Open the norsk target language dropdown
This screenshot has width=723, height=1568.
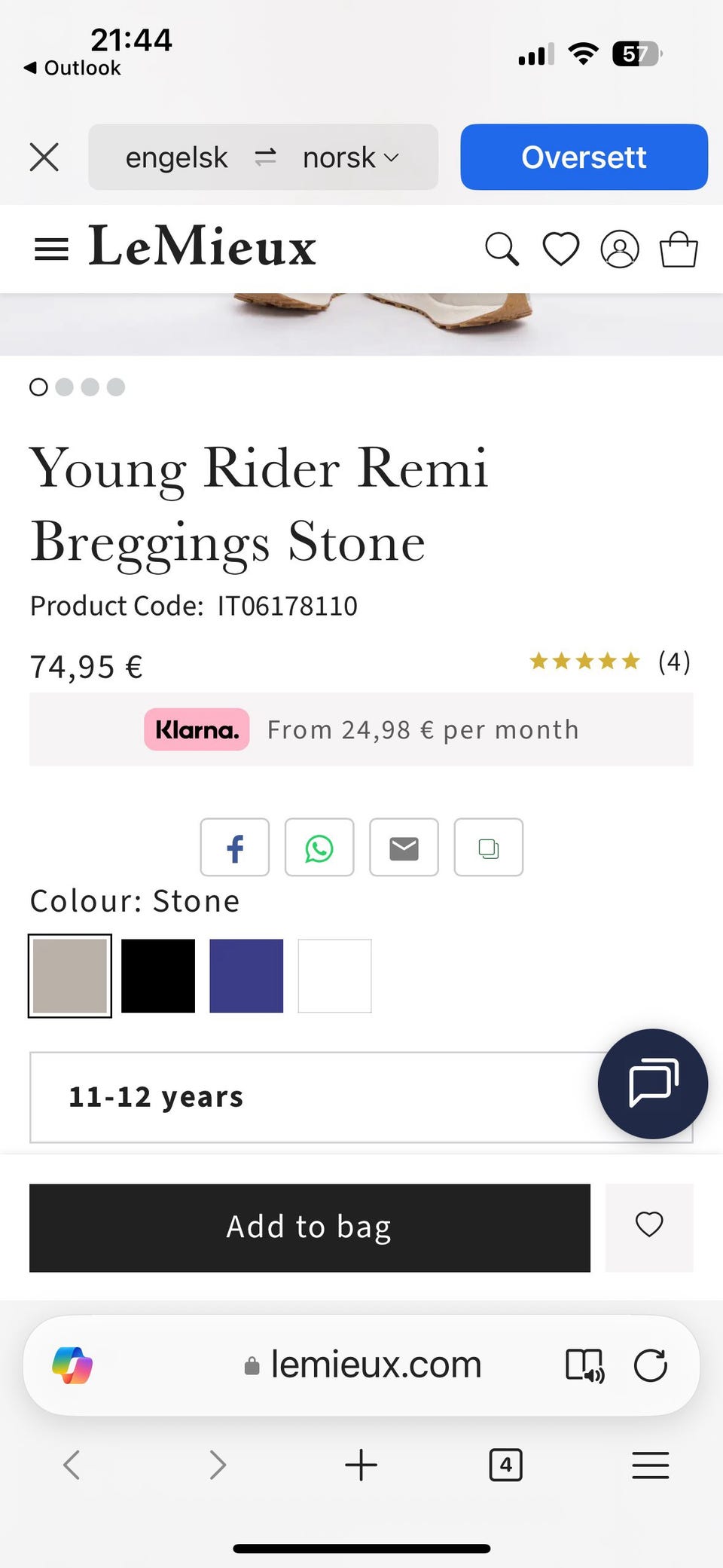(351, 157)
